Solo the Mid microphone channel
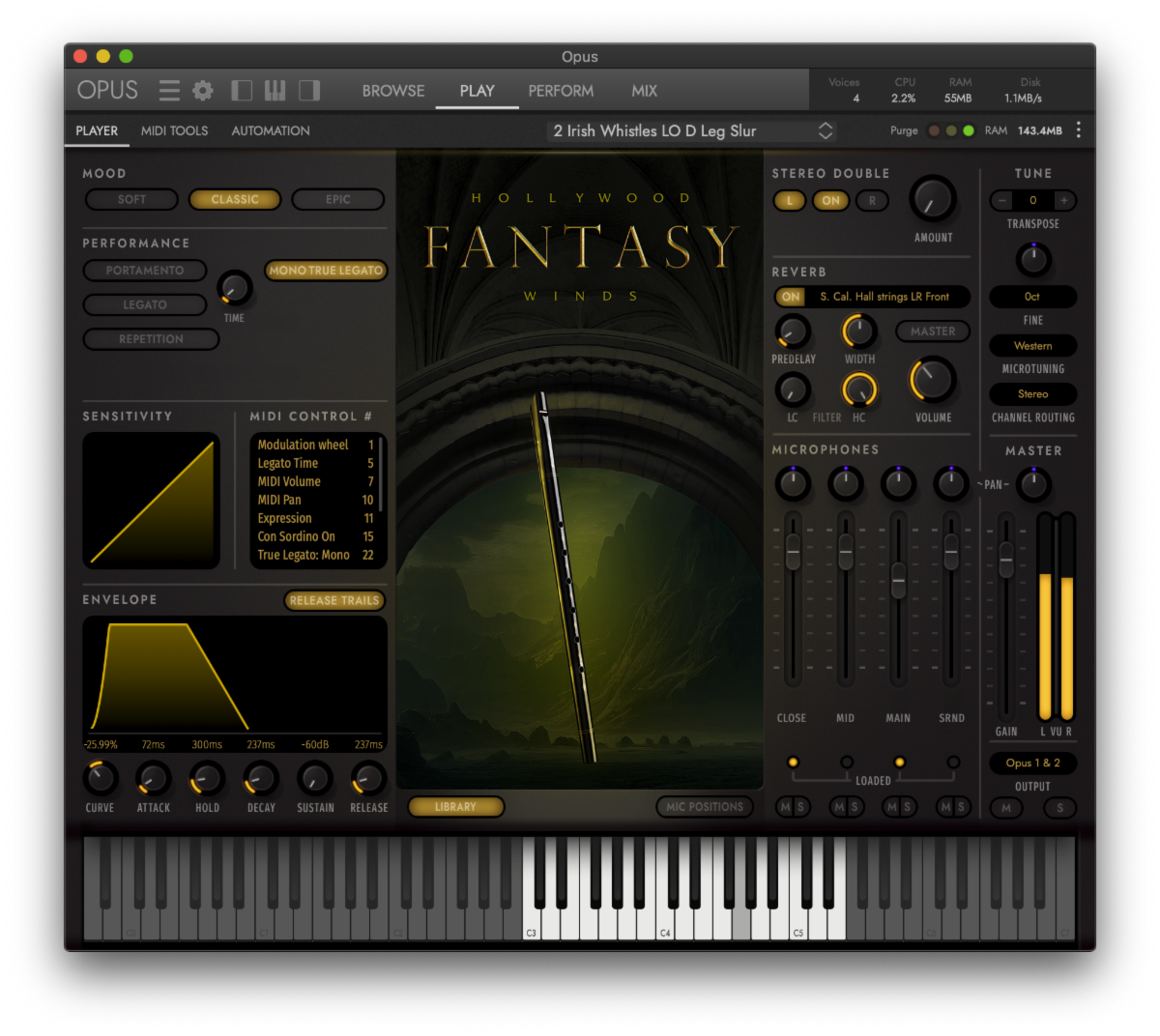 coord(854,807)
